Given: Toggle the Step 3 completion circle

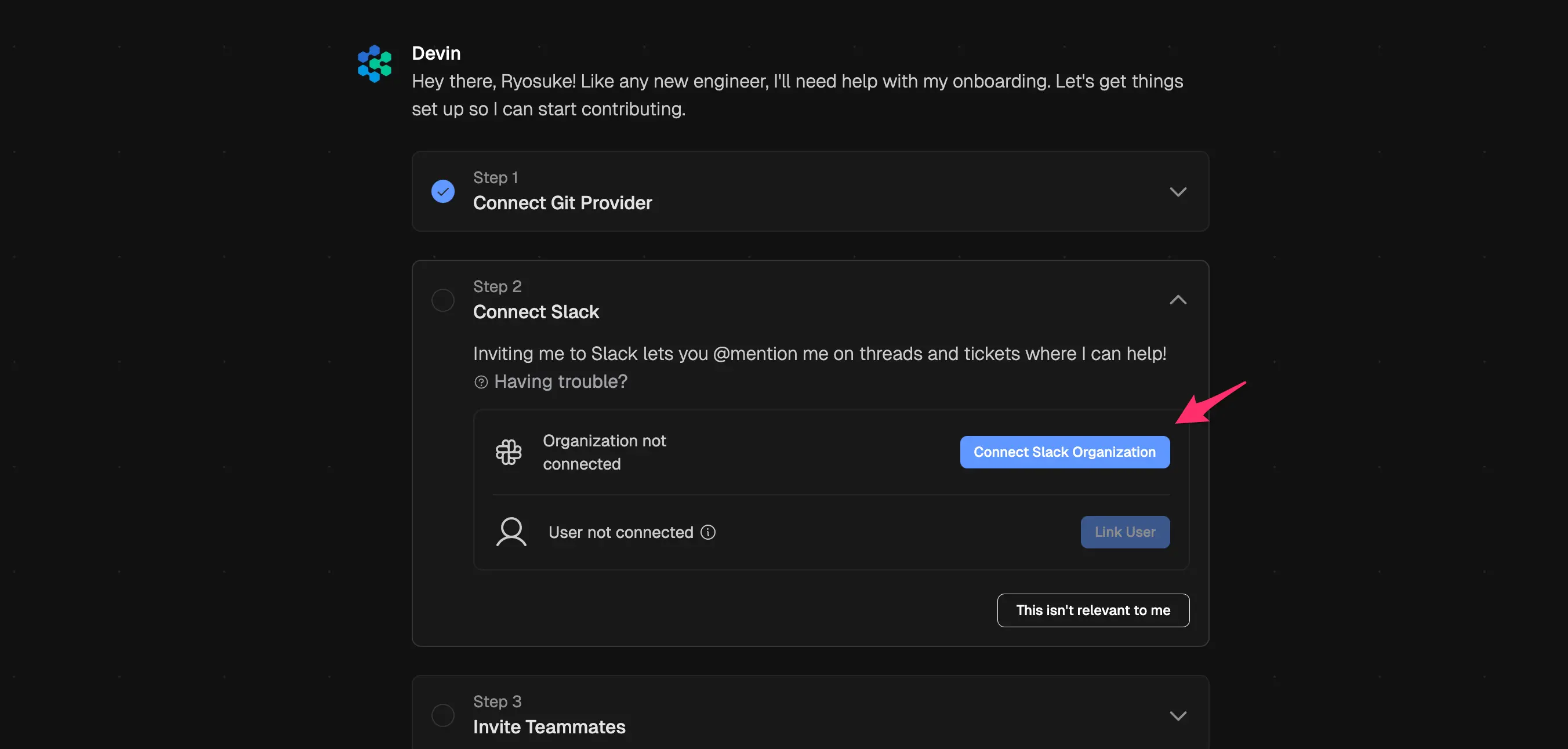Looking at the screenshot, I should (442, 715).
